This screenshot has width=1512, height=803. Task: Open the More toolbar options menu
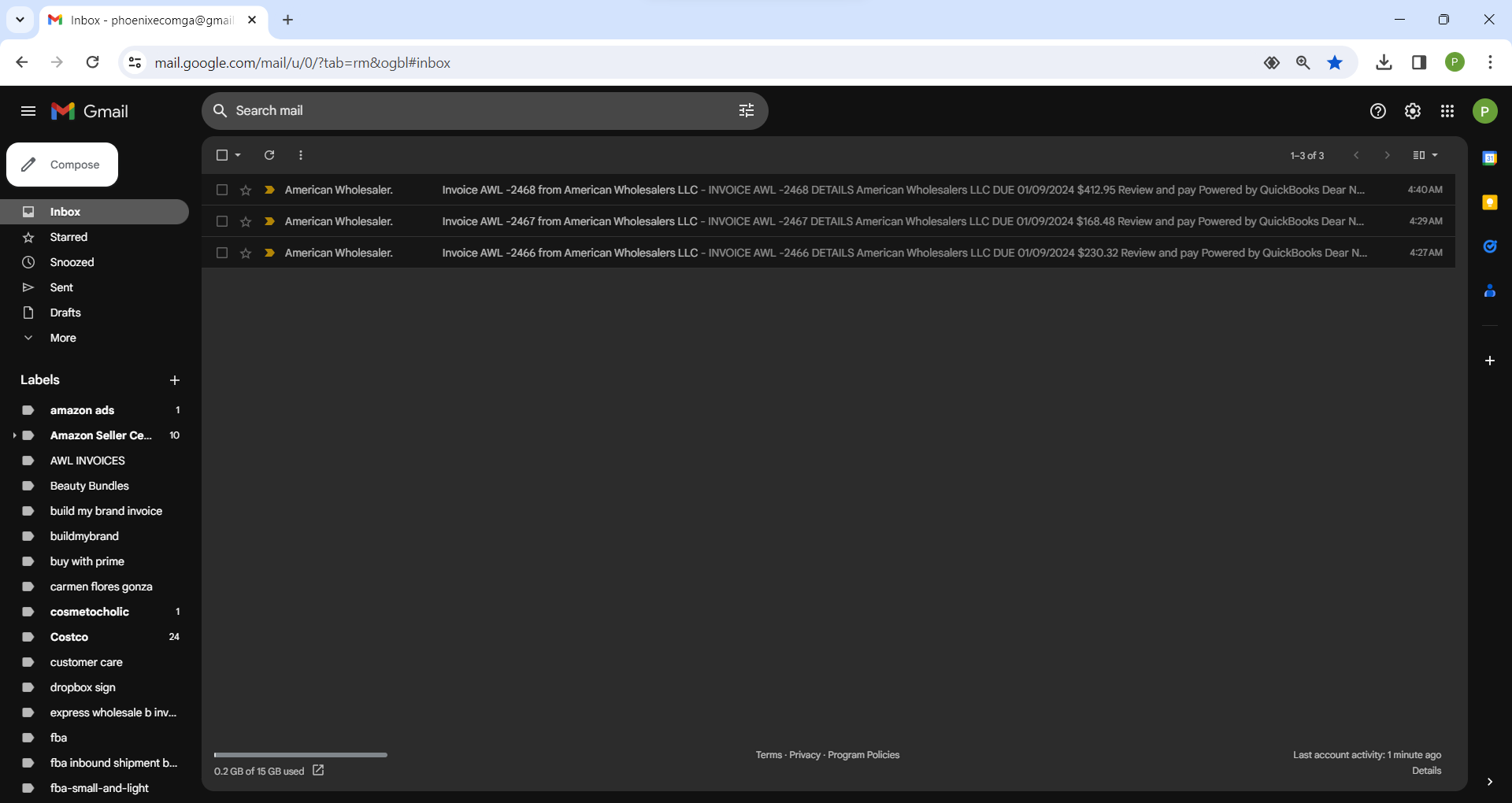click(x=301, y=155)
